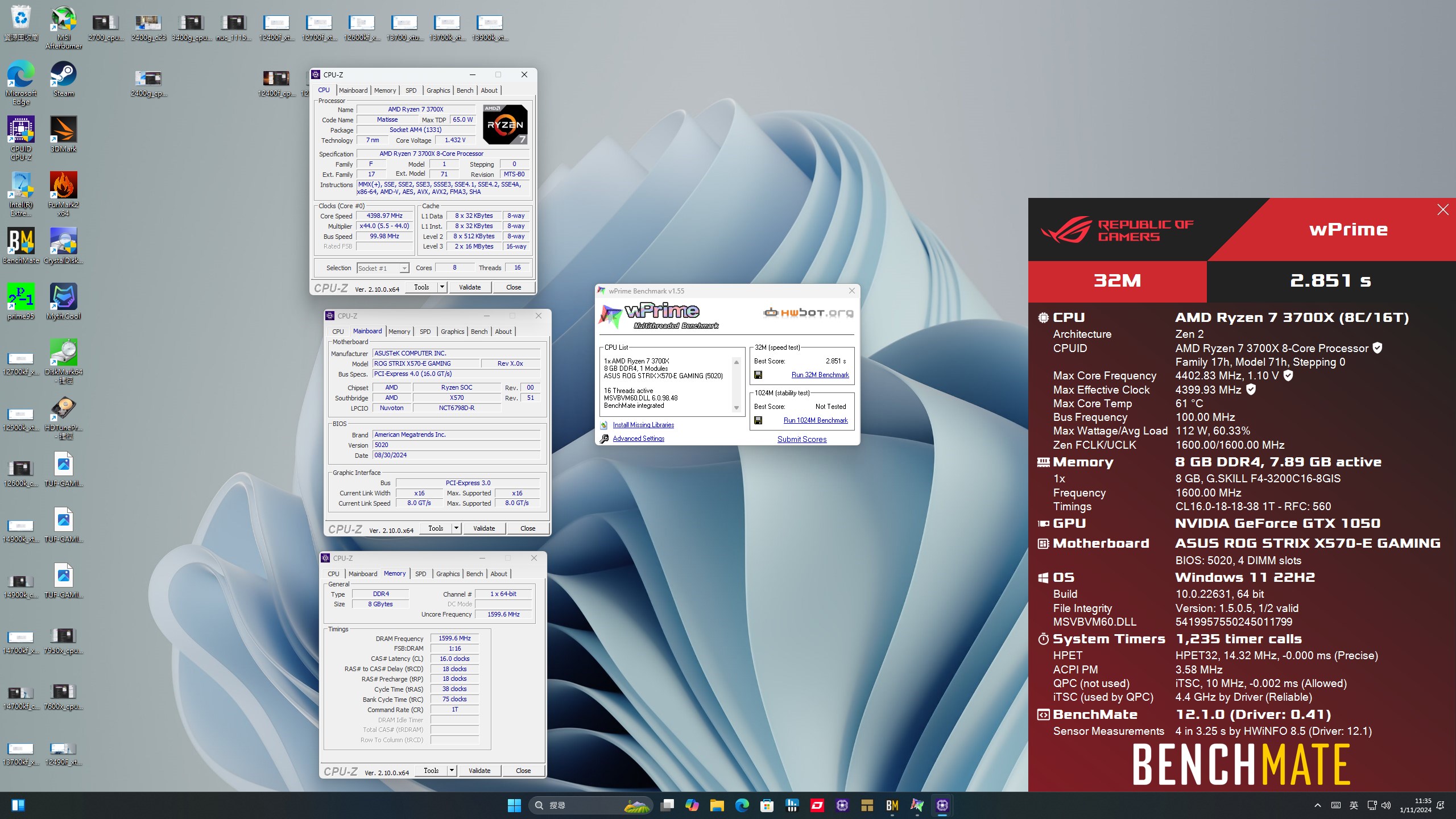Viewport: 1456px width, 819px height.
Task: Click save icon beside Run 32M Benchmark
Action: pyautogui.click(x=758, y=375)
